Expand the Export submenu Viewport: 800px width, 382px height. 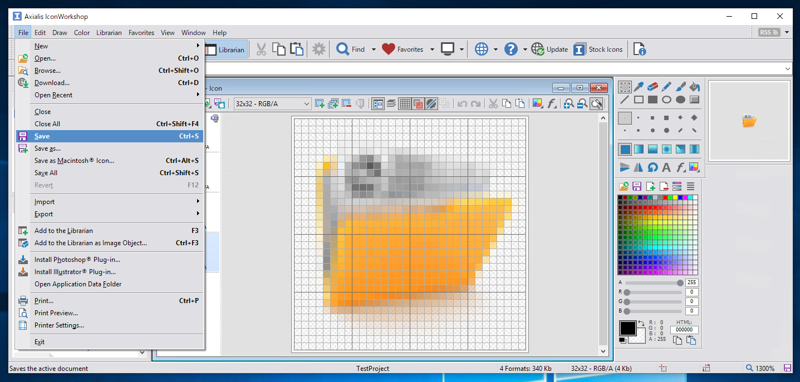click(x=110, y=214)
